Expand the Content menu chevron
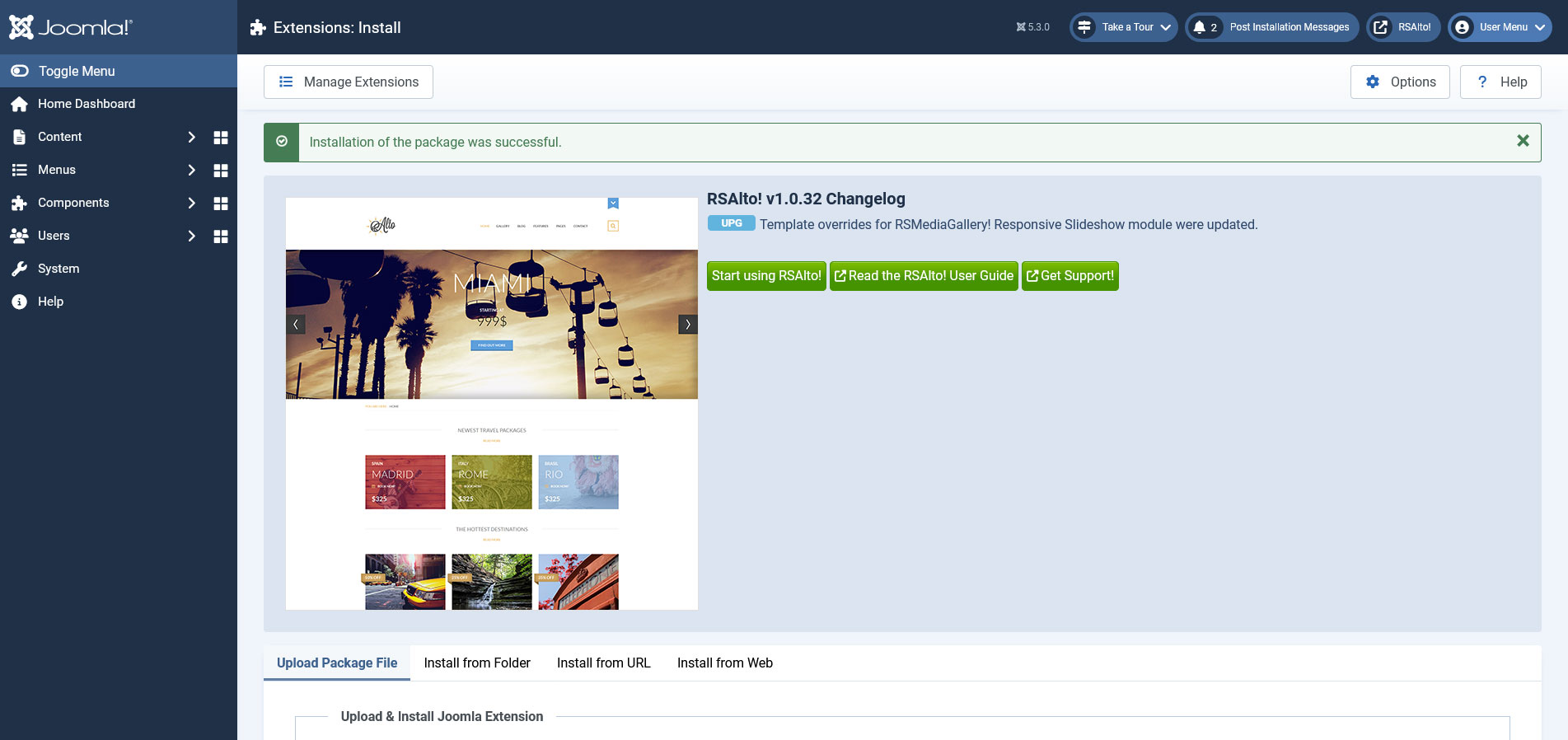Screen dimensions: 1568x740 [191, 137]
